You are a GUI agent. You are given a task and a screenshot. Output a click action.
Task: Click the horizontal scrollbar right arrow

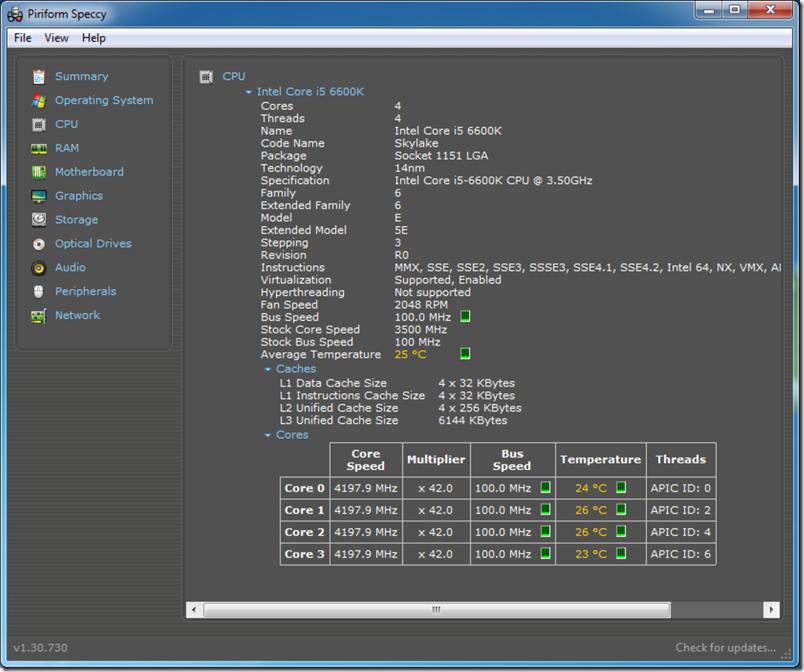(771, 609)
